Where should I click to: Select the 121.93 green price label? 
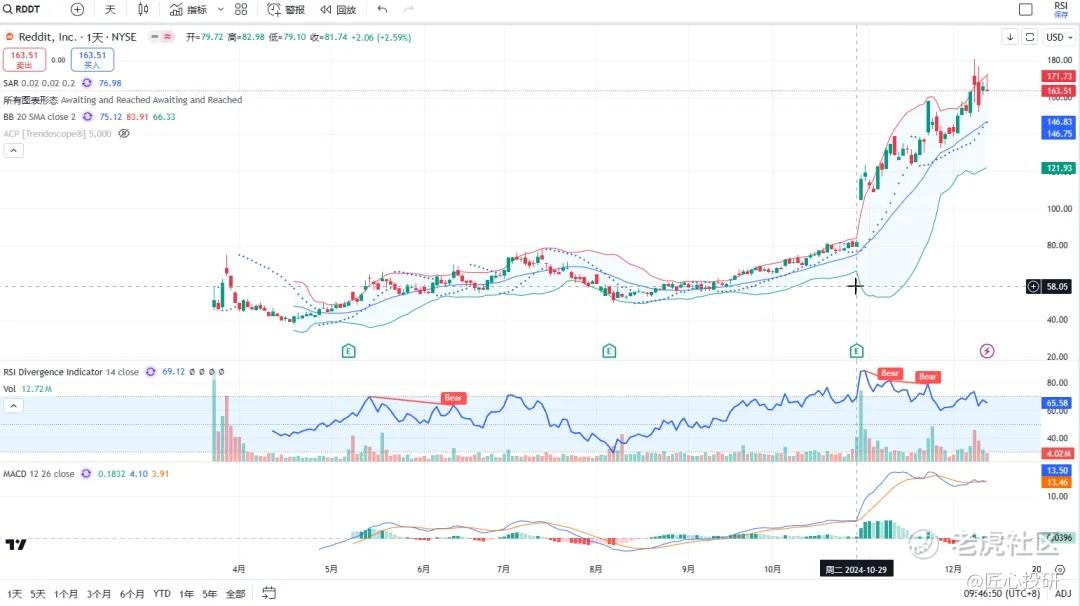[1059, 168]
